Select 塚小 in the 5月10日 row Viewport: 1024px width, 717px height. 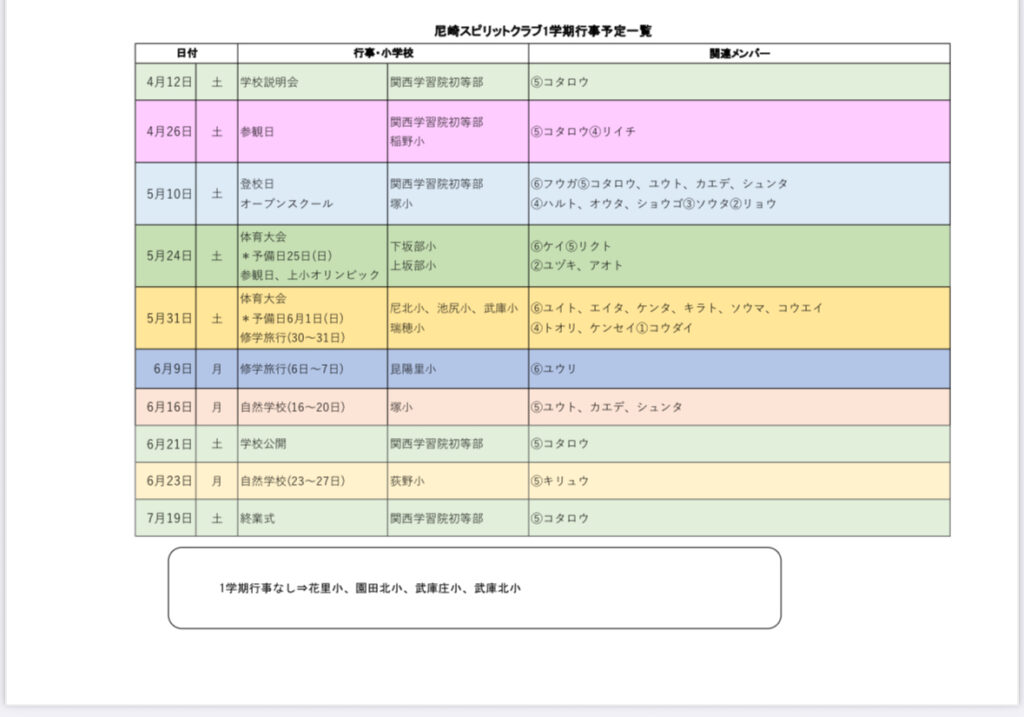[402, 204]
